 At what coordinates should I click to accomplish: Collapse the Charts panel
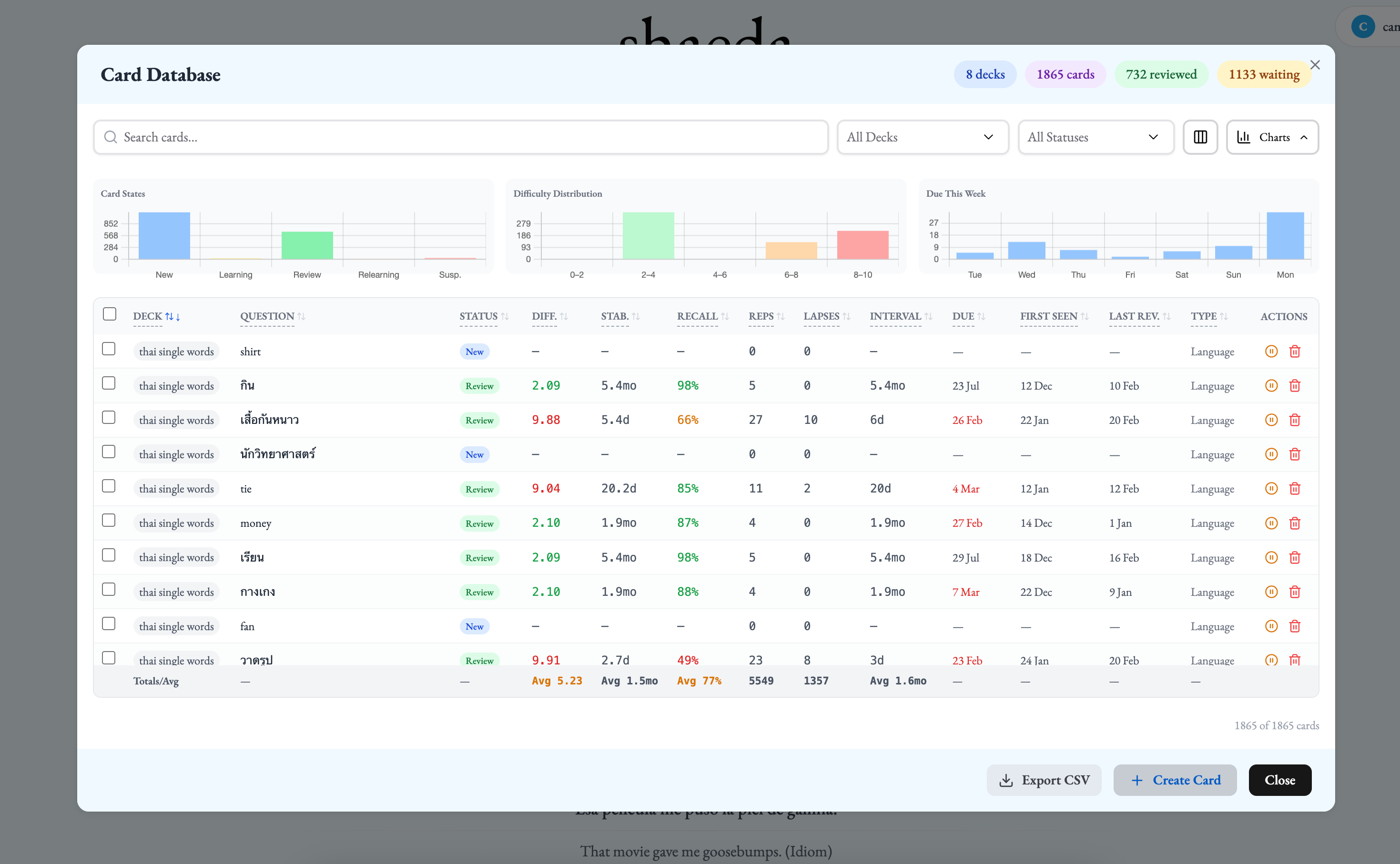[1272, 137]
